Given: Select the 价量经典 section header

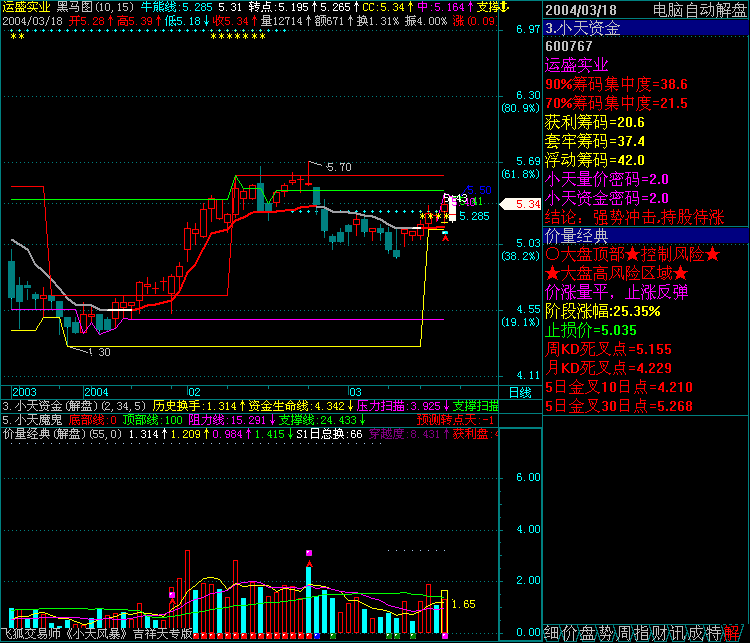Looking at the screenshot, I should [x=576, y=236].
